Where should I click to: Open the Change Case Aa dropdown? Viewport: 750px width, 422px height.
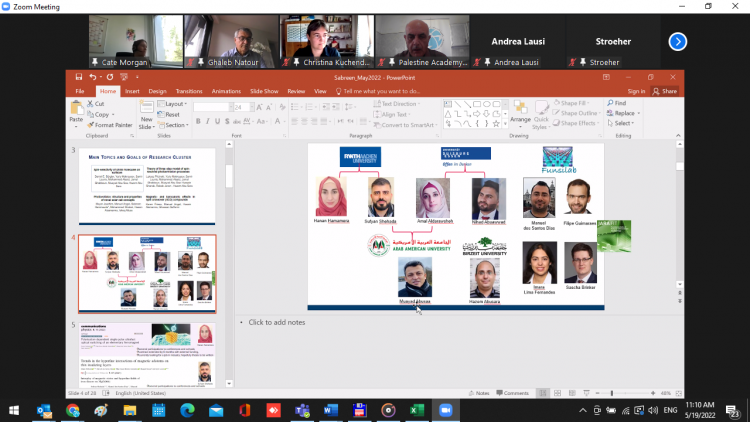tap(262, 122)
